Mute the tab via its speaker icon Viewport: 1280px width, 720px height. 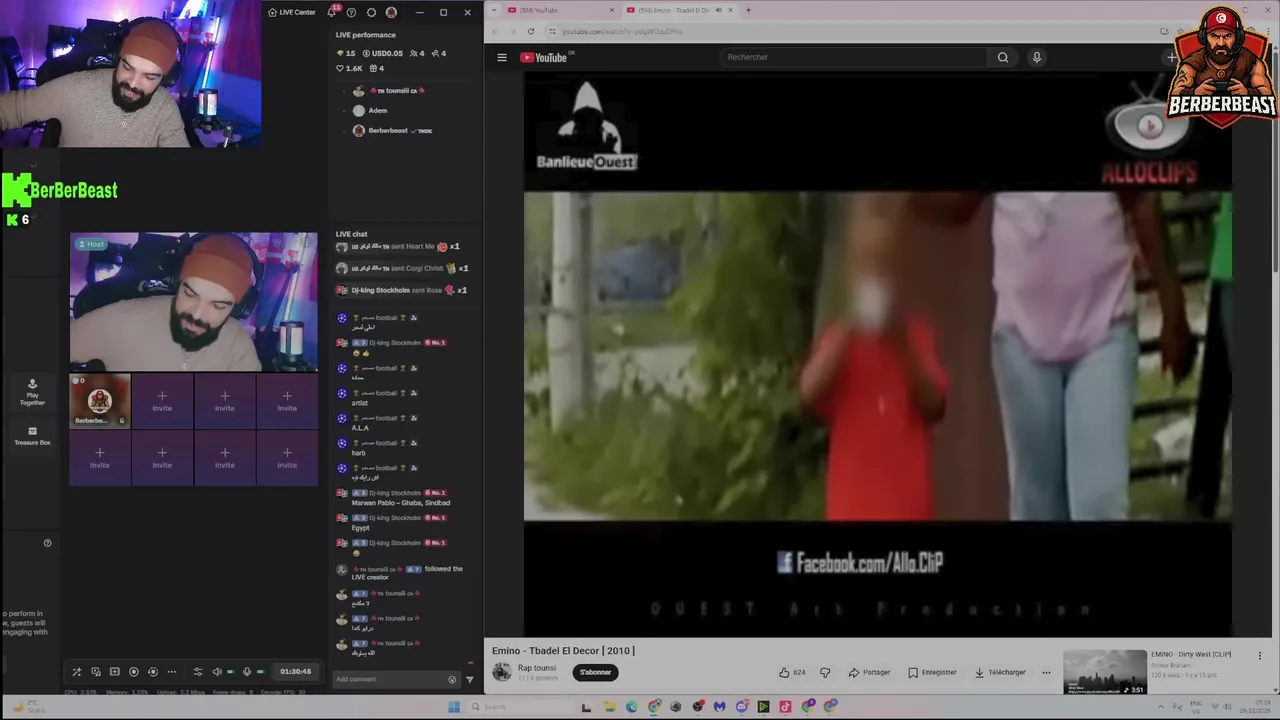718,10
